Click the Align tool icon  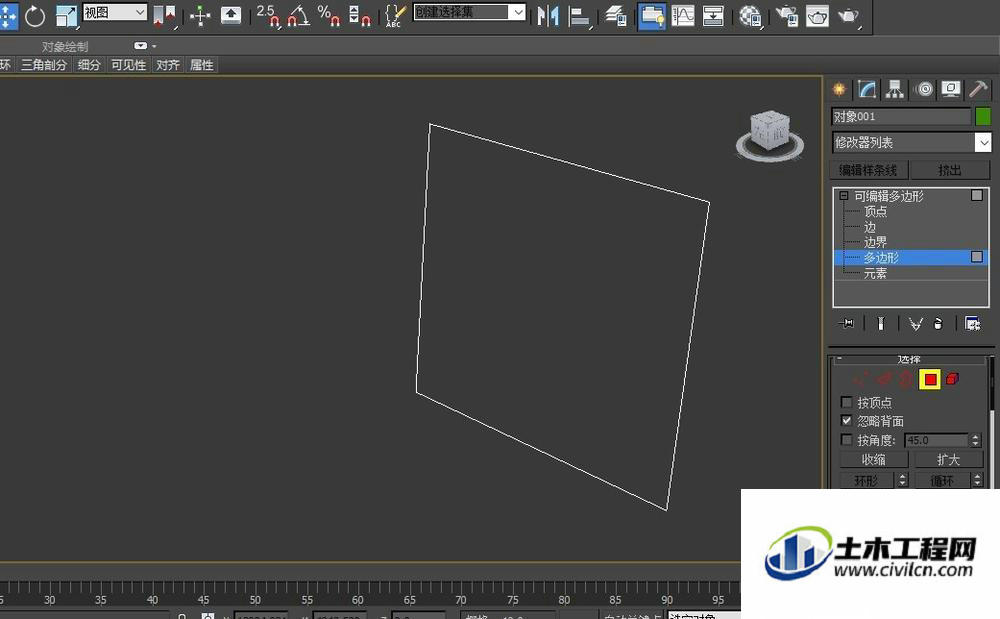point(579,16)
